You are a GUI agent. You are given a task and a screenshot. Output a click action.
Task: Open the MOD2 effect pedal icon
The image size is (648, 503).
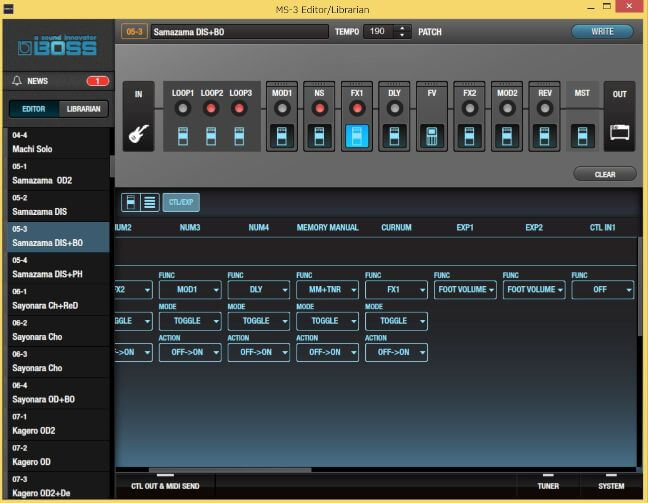pyautogui.click(x=507, y=136)
